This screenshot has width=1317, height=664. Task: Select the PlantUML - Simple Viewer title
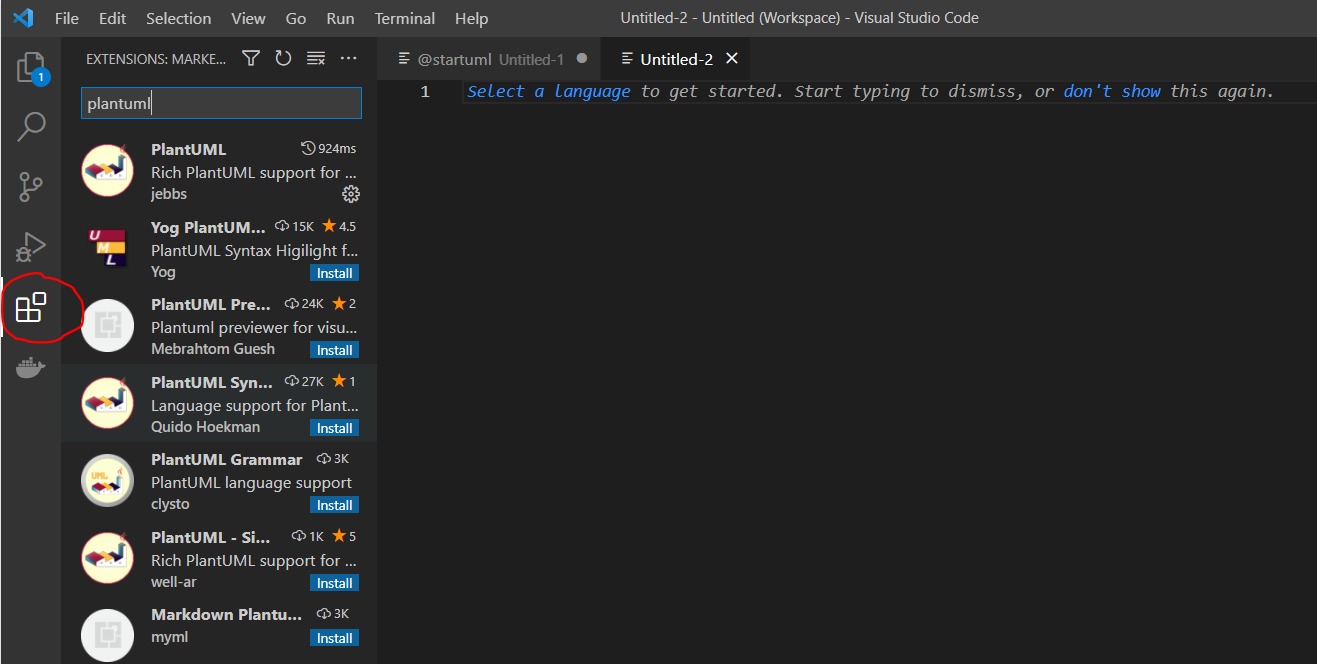pyautogui.click(x=210, y=537)
